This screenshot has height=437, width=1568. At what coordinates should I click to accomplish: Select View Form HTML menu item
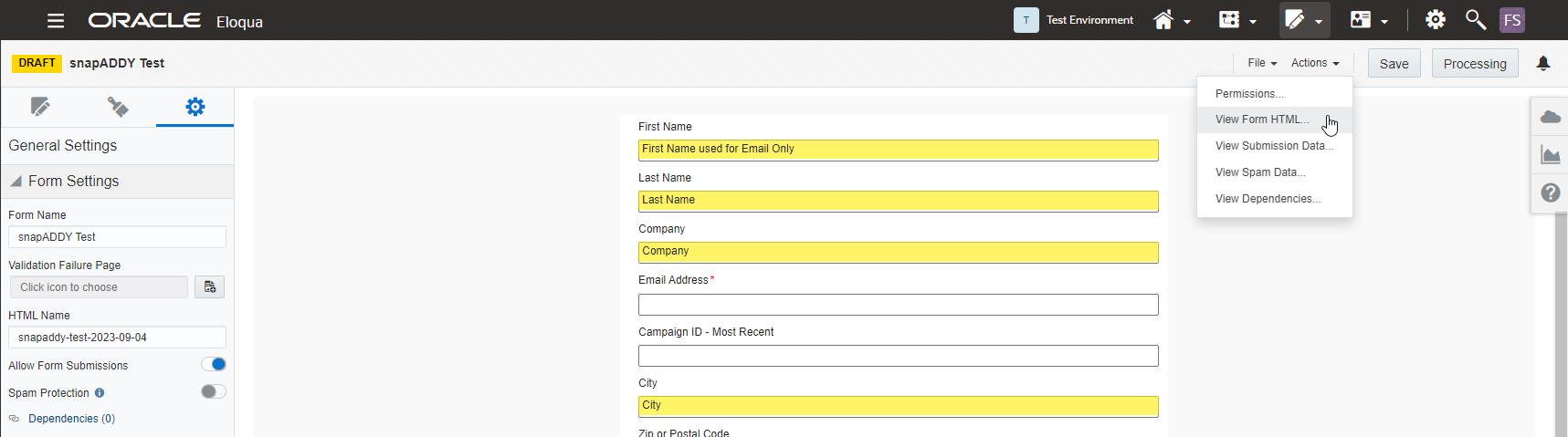point(1262,120)
